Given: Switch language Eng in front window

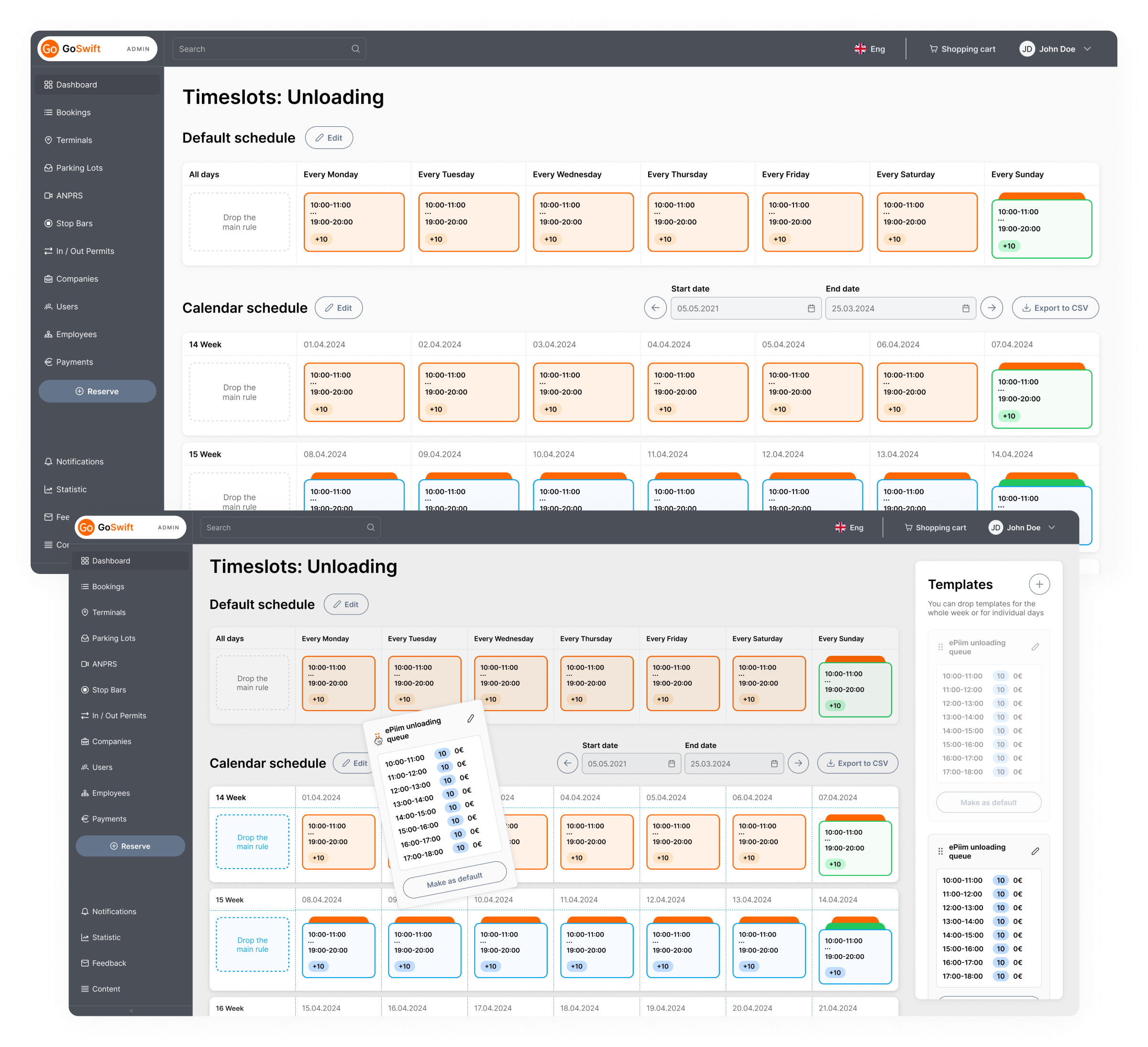Looking at the screenshot, I should click(x=849, y=527).
